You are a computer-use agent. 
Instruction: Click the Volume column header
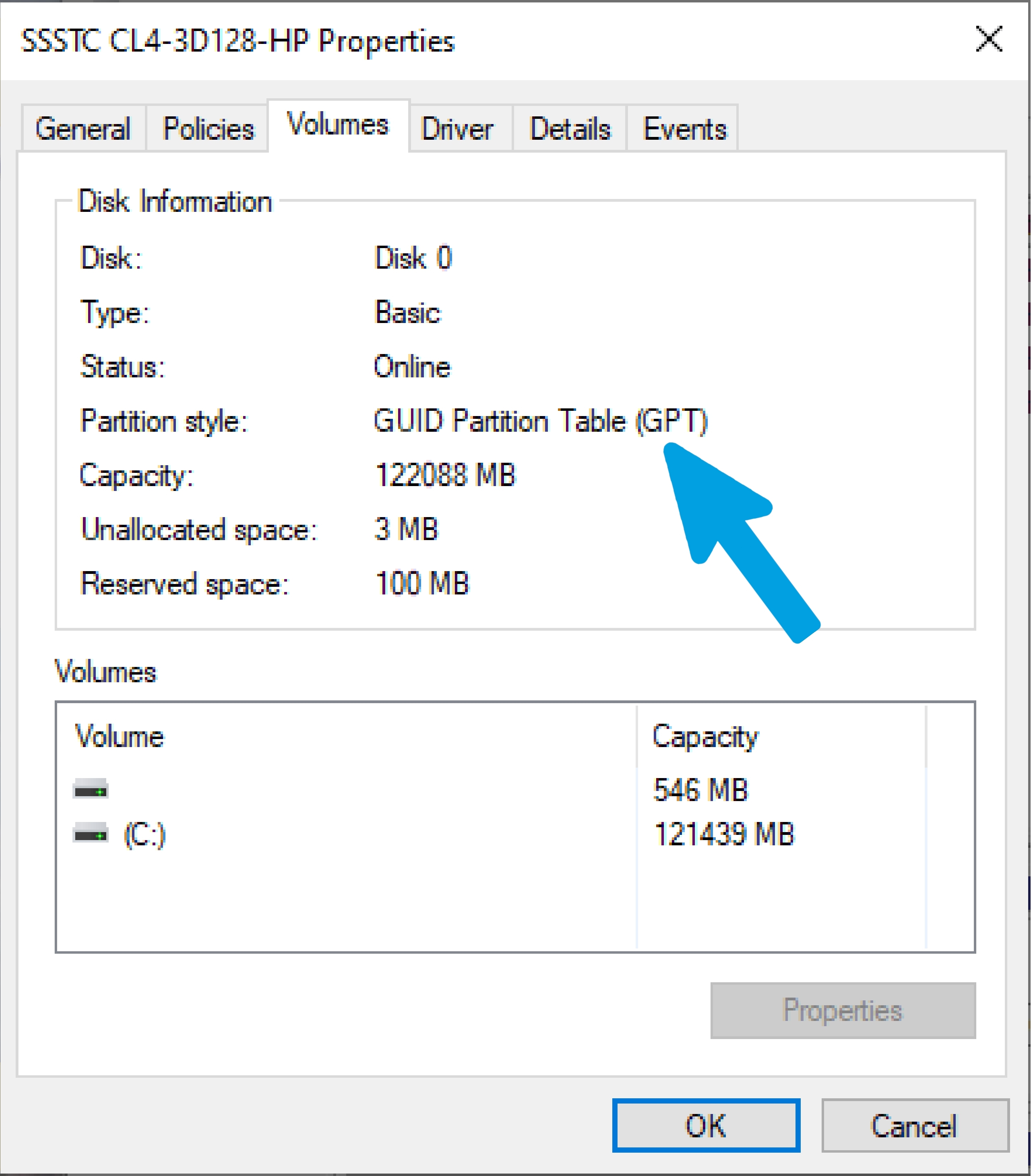[120, 737]
